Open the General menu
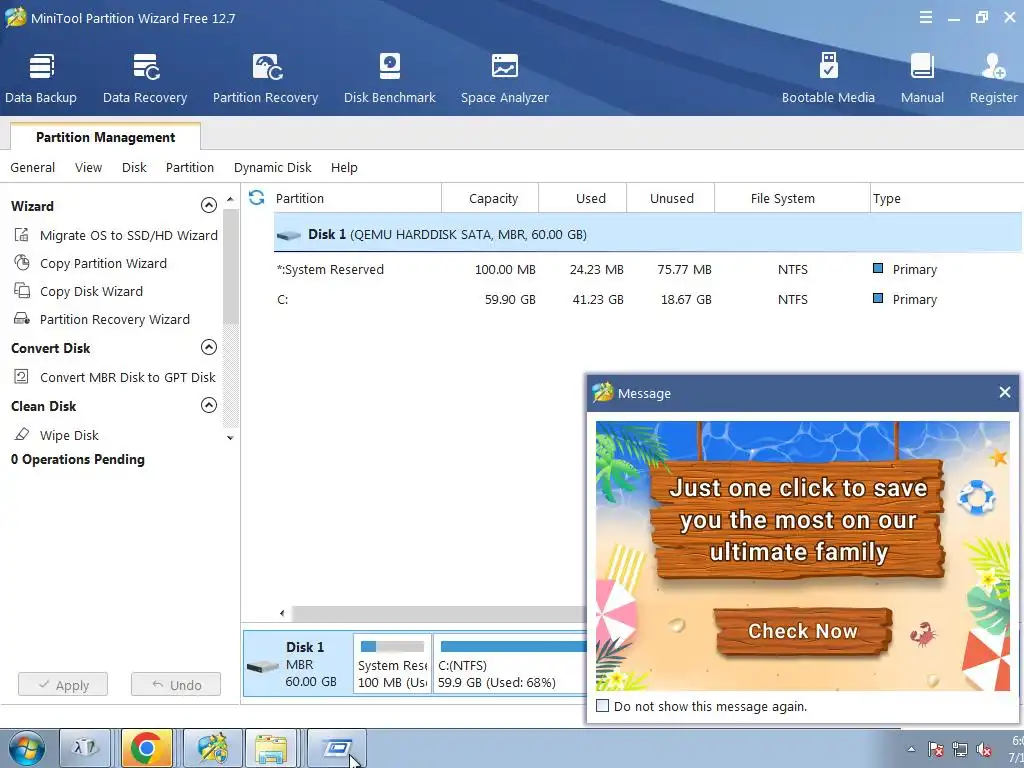 (x=33, y=167)
